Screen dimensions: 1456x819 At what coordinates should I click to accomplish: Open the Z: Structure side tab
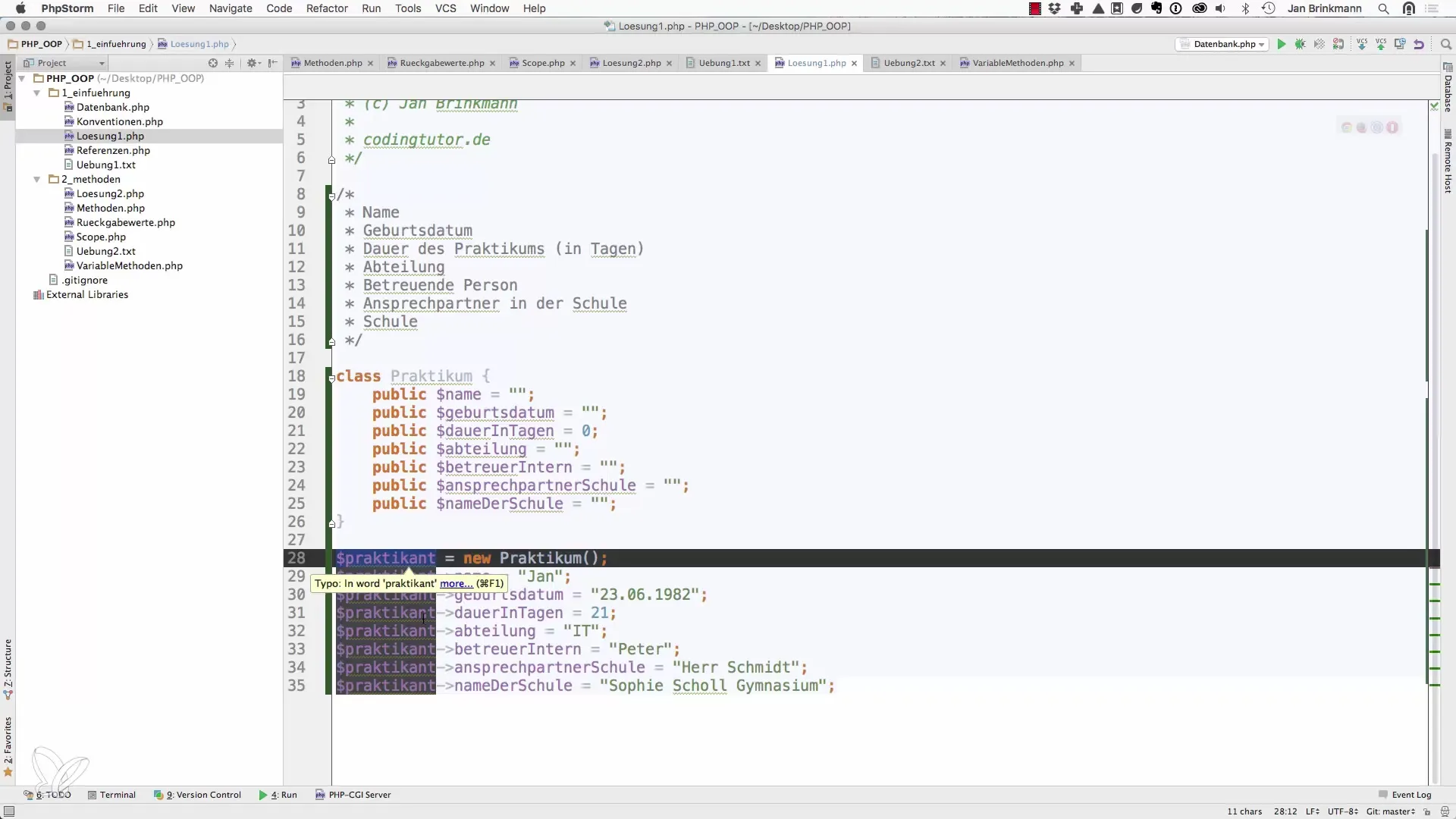coord(8,669)
